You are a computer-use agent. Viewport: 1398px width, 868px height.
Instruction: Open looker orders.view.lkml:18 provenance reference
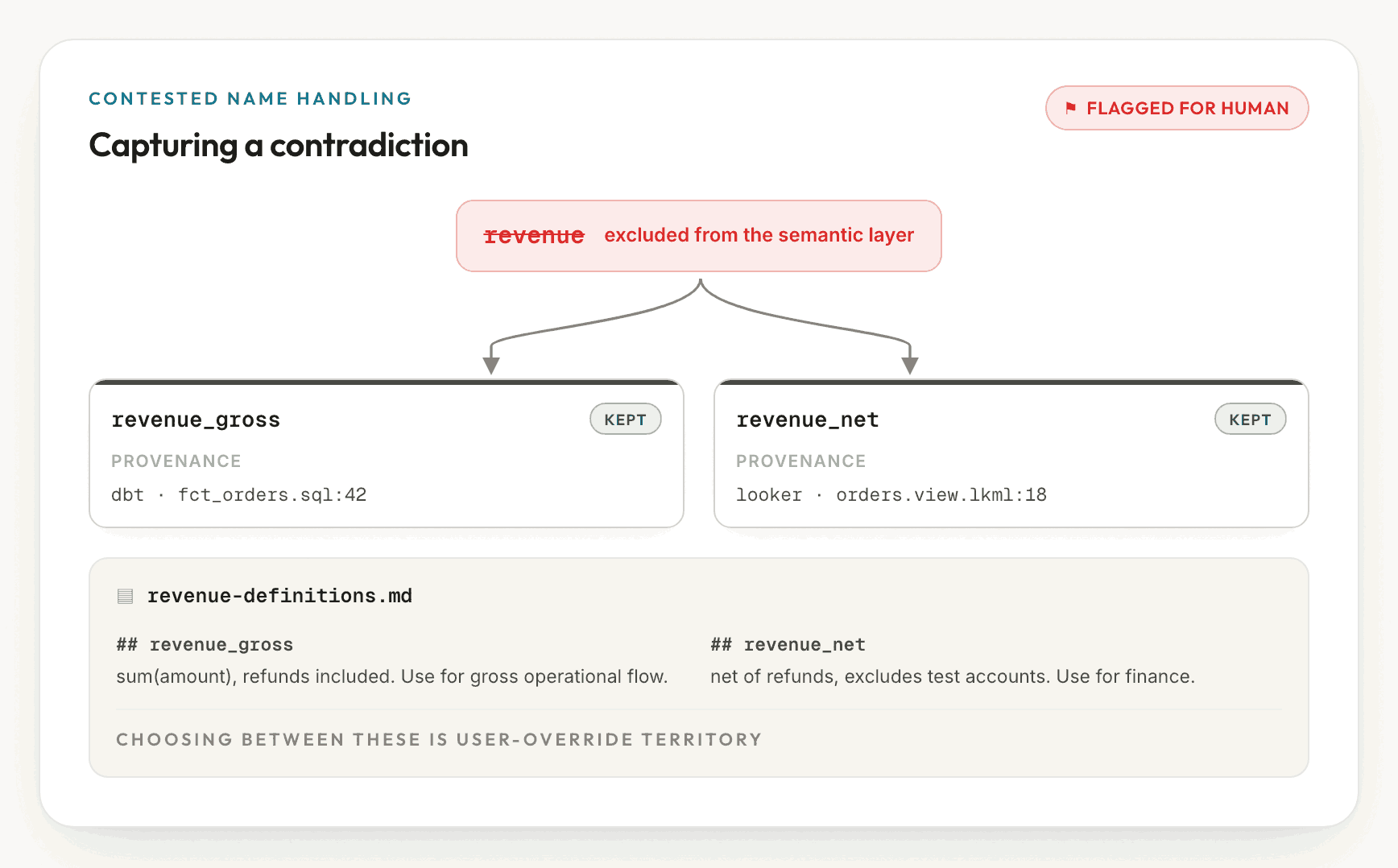[891, 494]
